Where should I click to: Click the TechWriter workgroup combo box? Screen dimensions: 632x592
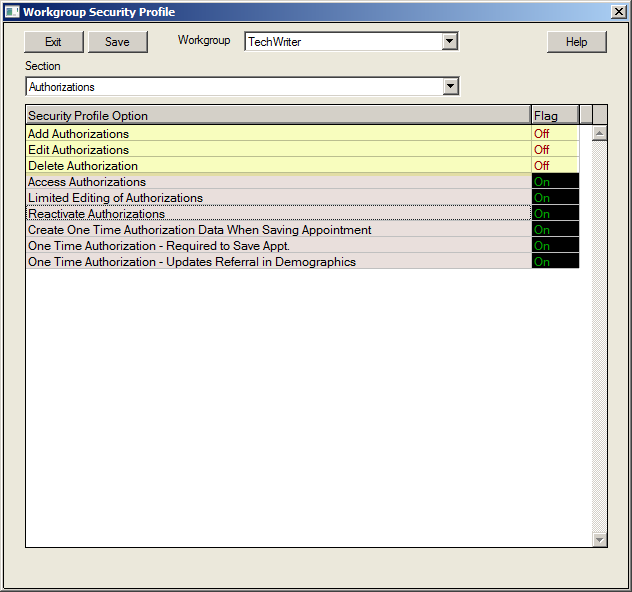(342, 42)
